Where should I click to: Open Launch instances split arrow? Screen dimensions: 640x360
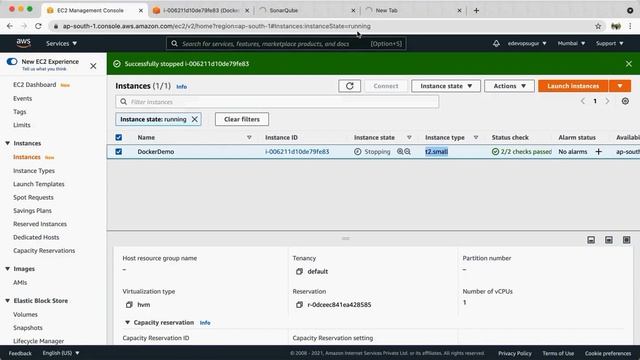pyautogui.click(x=620, y=86)
